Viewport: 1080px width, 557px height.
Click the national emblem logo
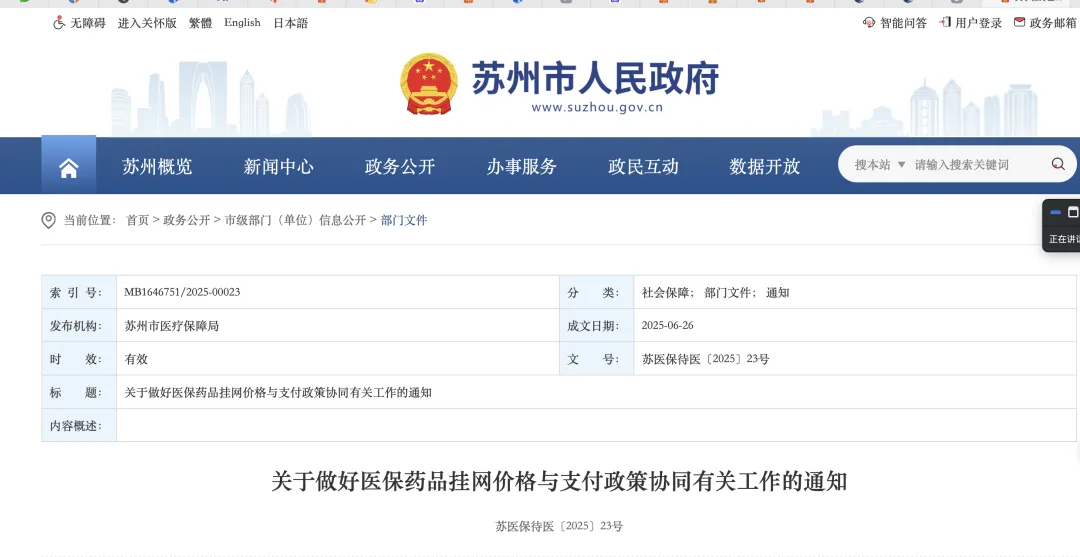pos(429,84)
